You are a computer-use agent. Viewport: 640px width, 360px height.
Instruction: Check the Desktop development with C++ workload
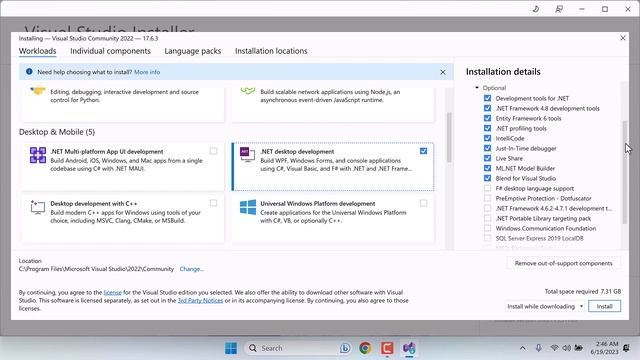[x=213, y=203]
